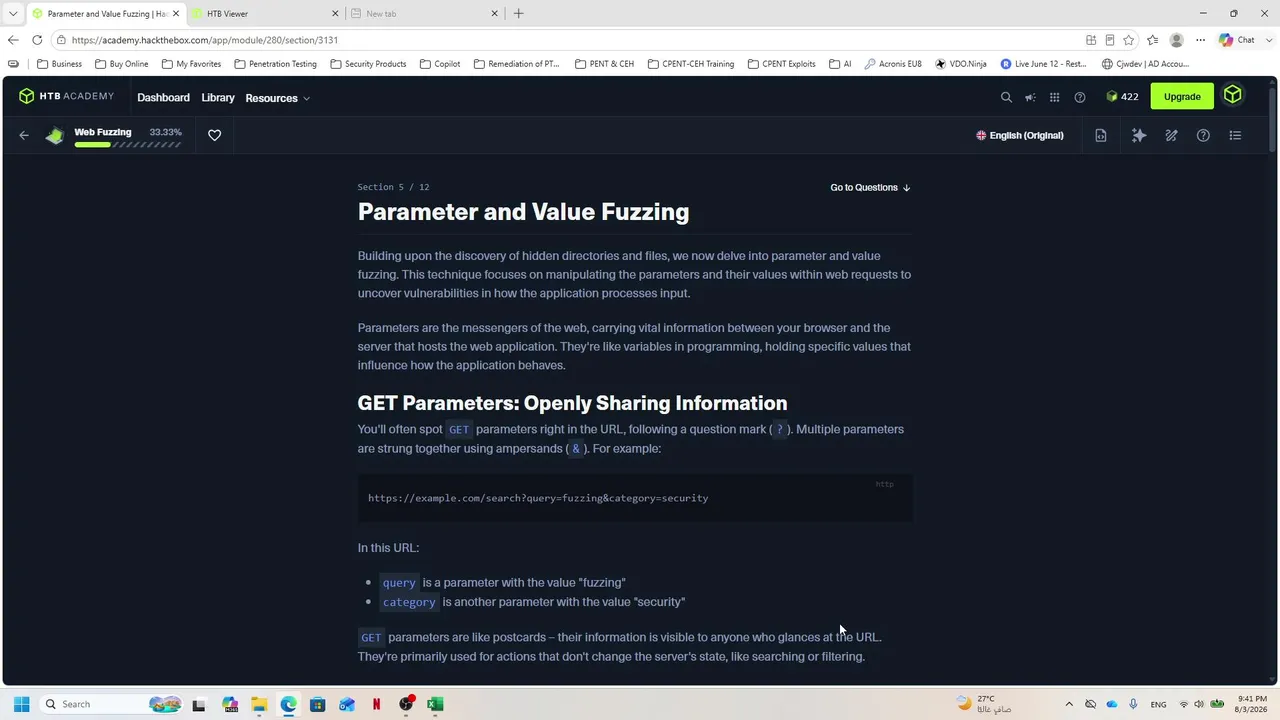Screen dimensions: 1280x720
Task: Open the Copilot Chat button
Action: click(1236, 40)
